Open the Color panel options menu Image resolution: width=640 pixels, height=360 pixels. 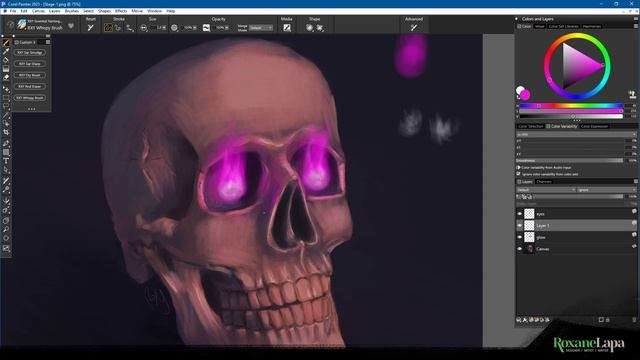(636, 26)
